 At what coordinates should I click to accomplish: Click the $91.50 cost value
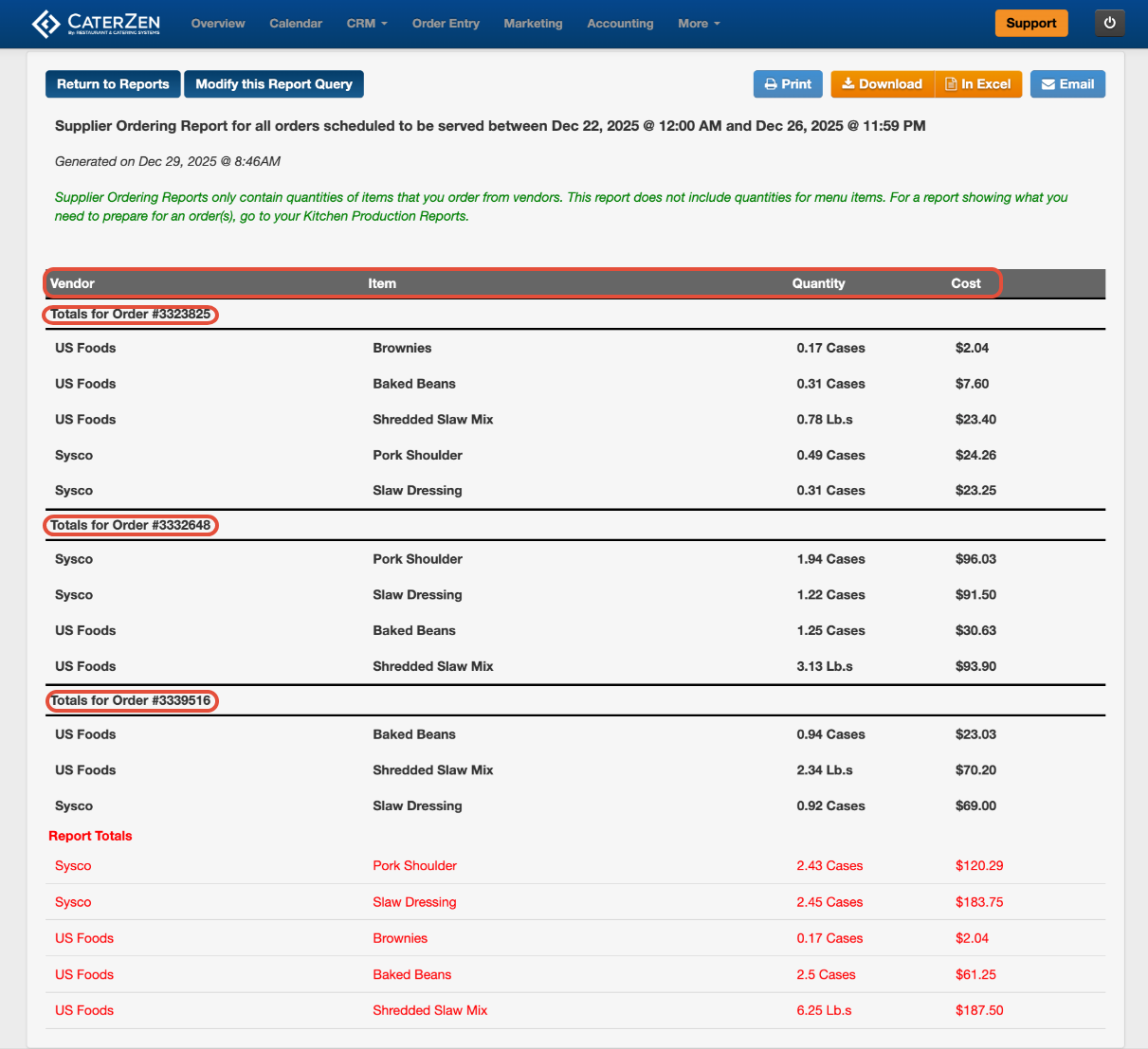pos(975,594)
